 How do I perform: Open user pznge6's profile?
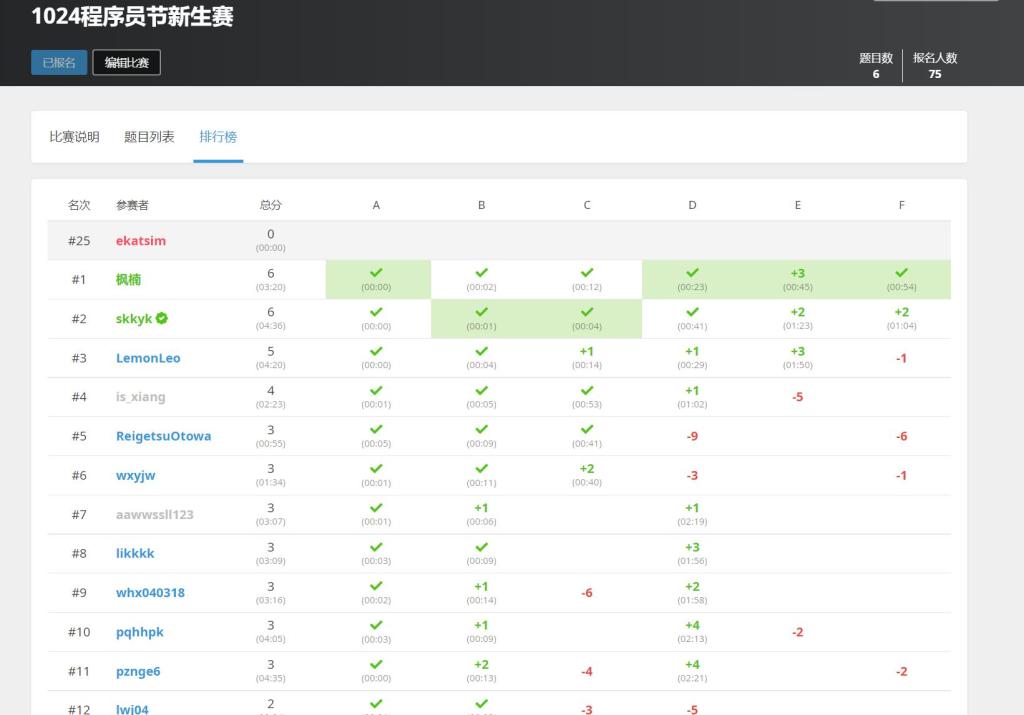point(138,671)
